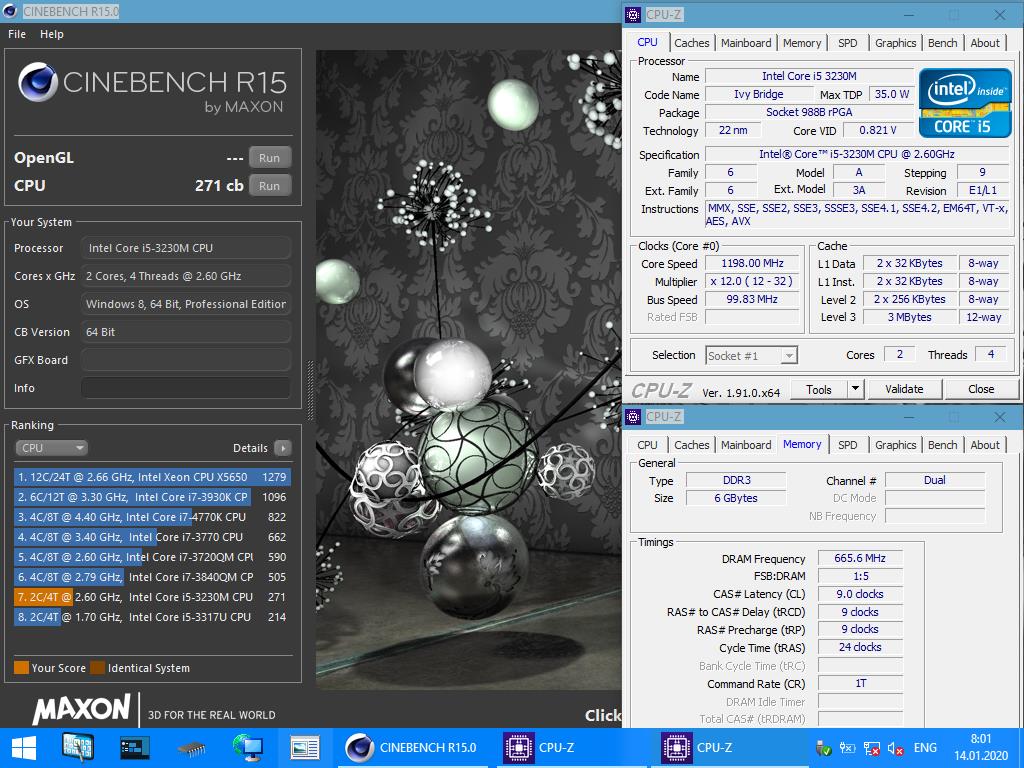Click the Processor field in Your System

coord(185,248)
